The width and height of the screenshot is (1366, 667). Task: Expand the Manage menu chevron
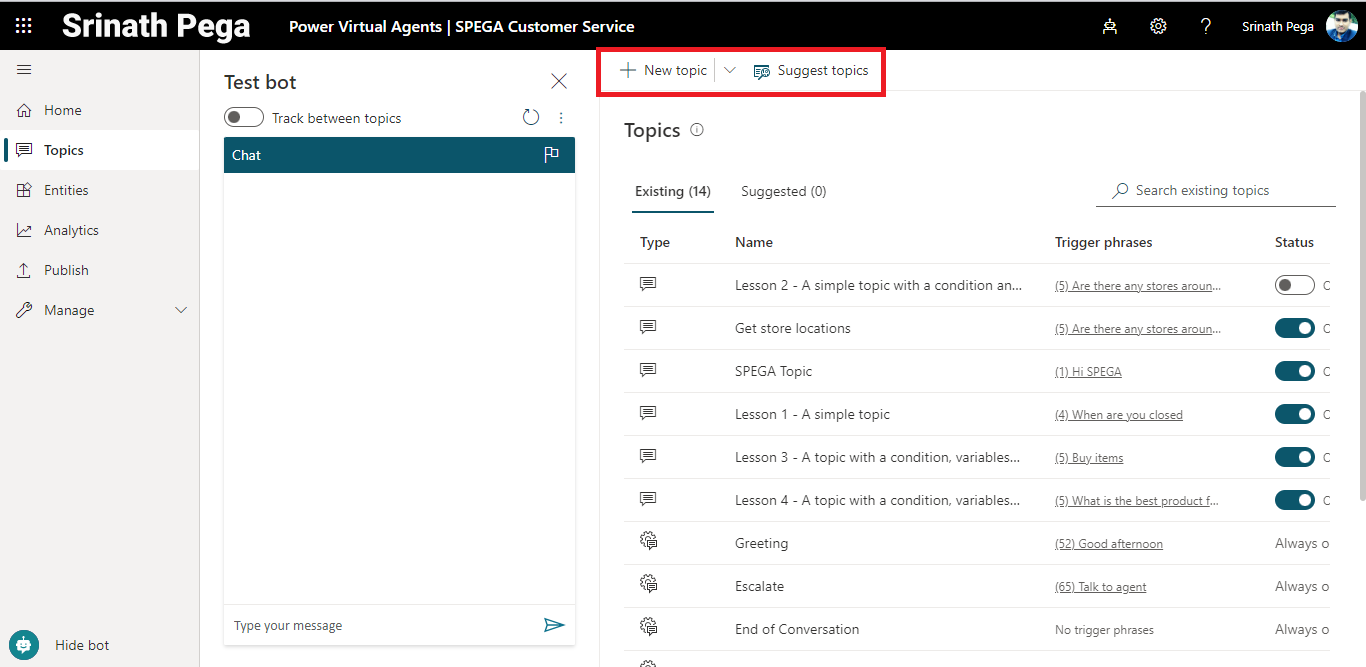[181, 310]
